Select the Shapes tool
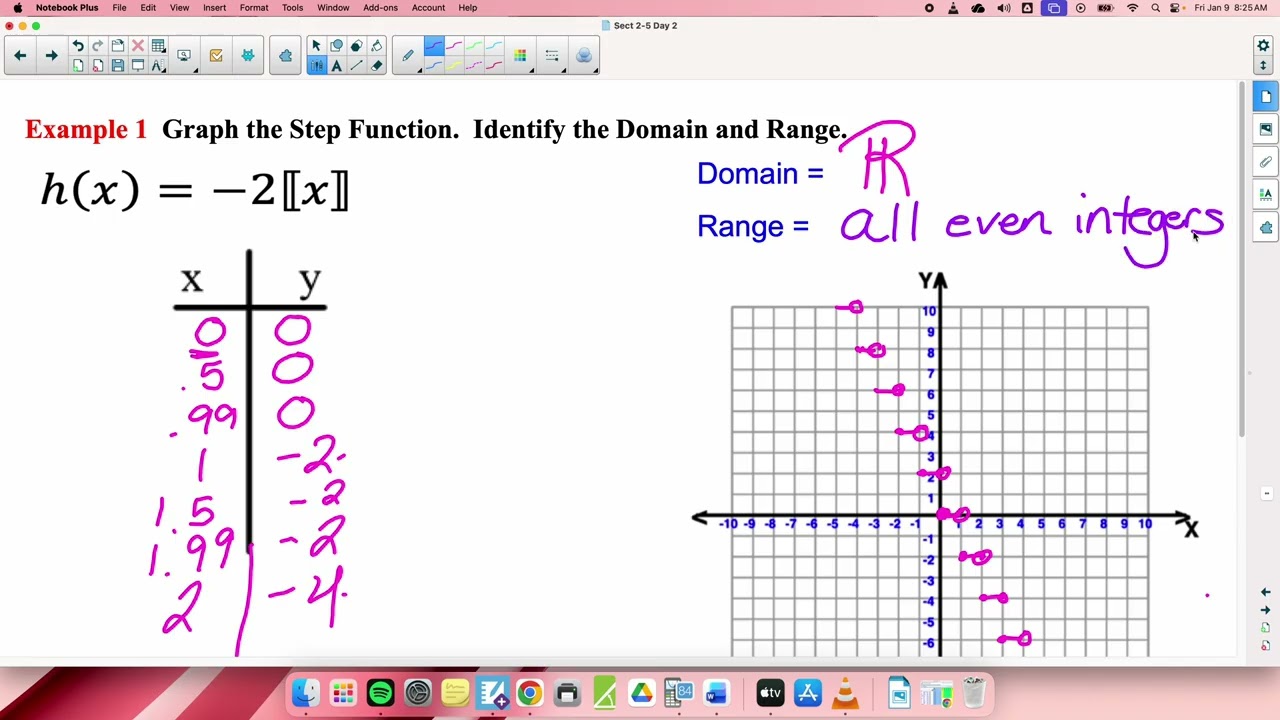1280x720 pixels. pos(336,46)
